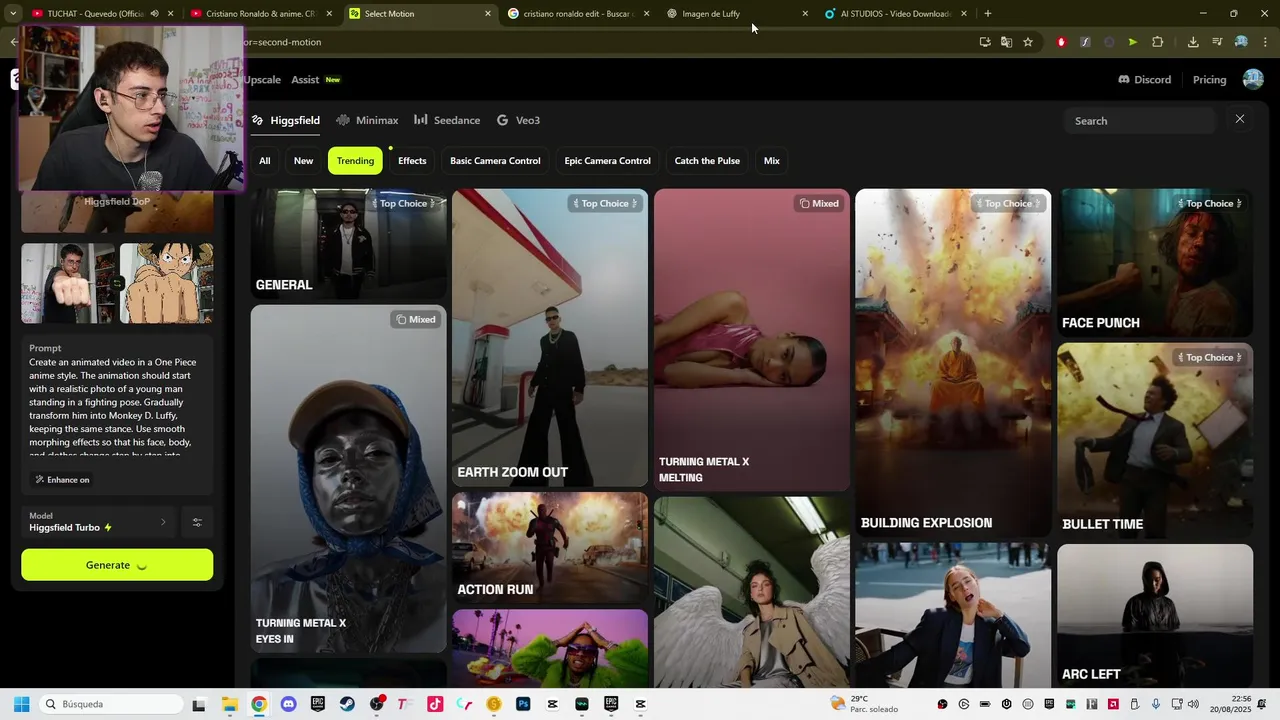
Task: Select the All filter chip
Action: tap(265, 161)
